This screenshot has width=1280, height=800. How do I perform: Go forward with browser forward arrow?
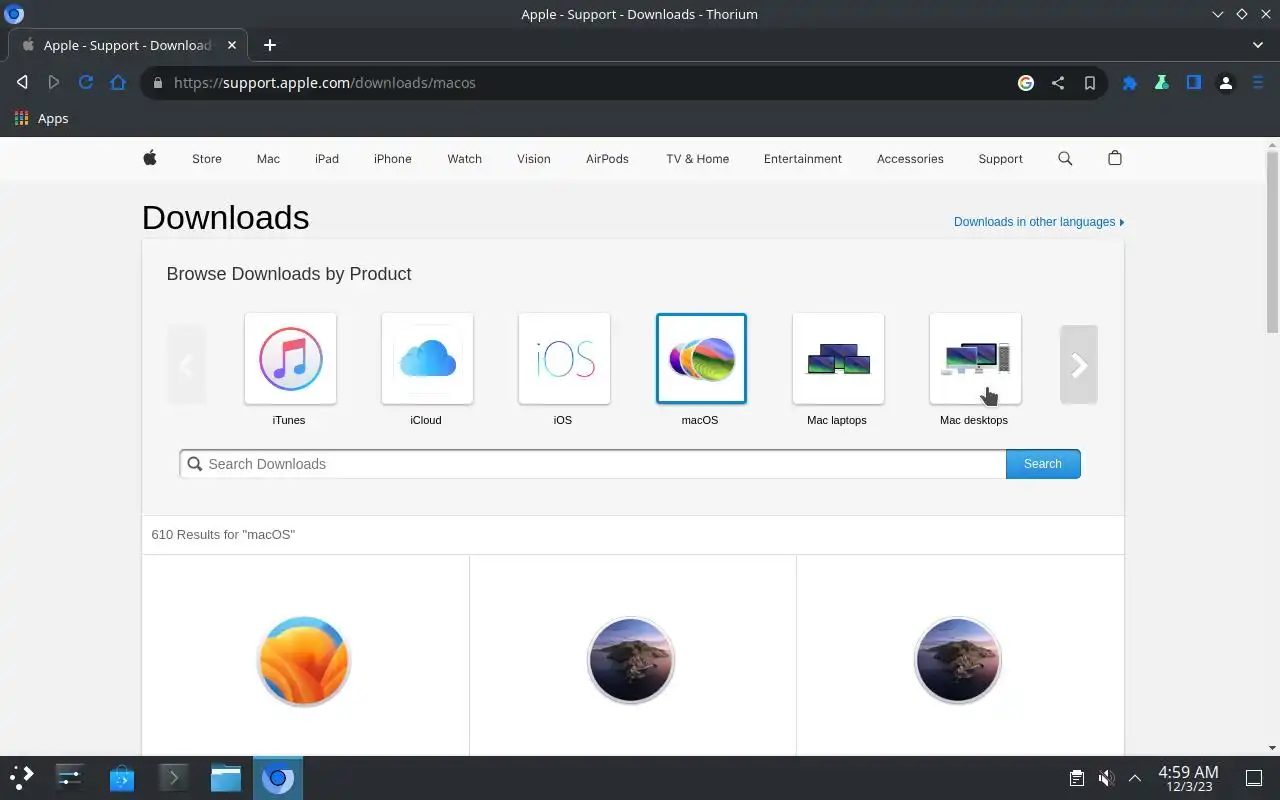tap(54, 83)
